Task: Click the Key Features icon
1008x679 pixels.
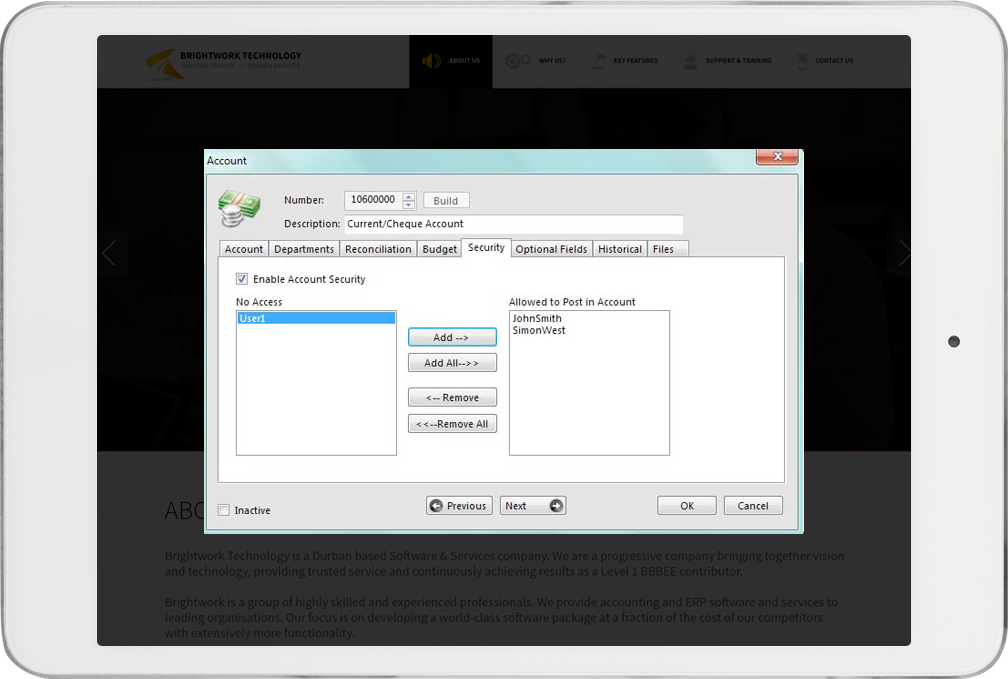Action: coord(599,61)
